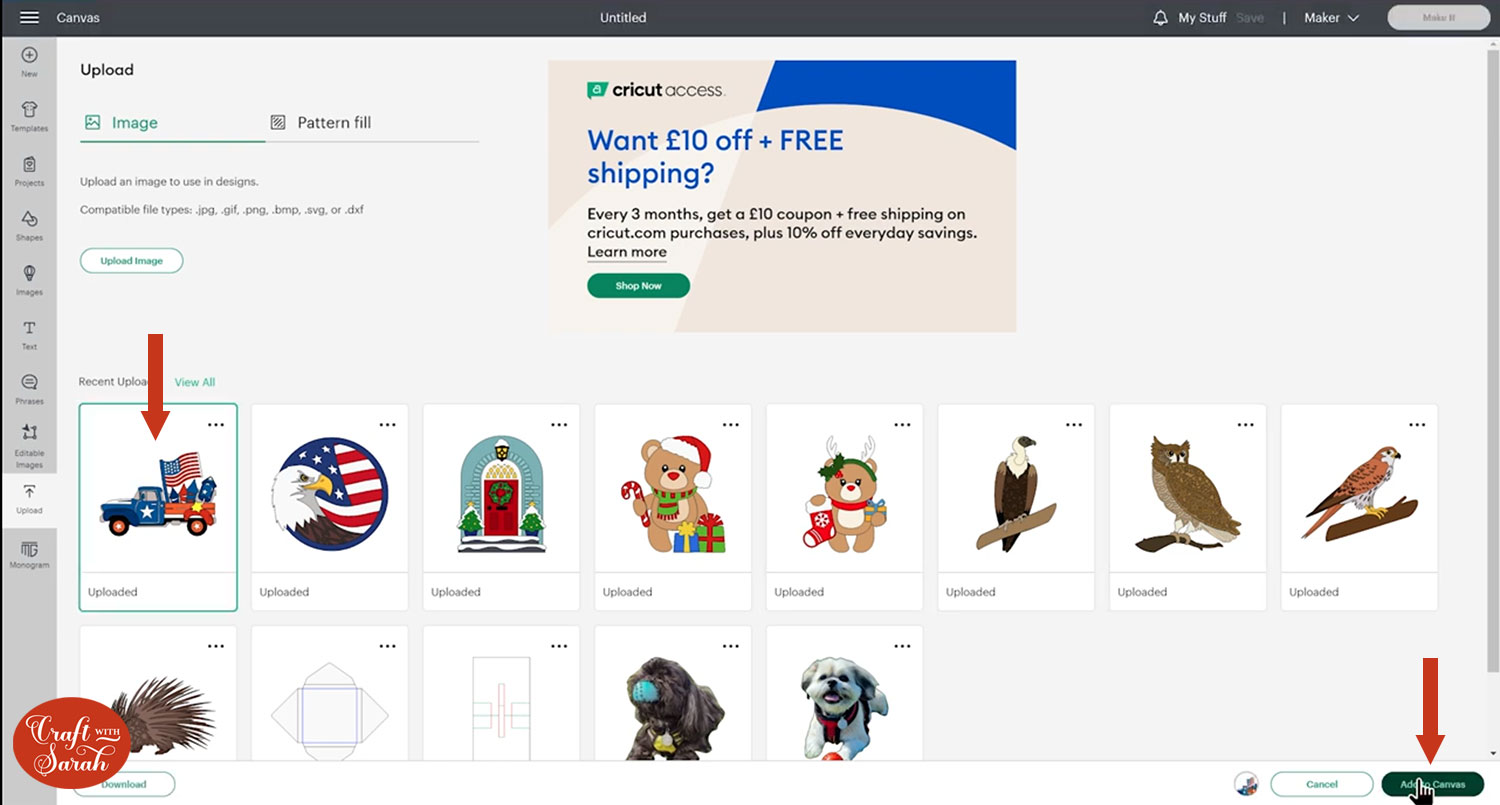The width and height of the screenshot is (1500, 805).
Task: Expand the Maker machine dropdown
Action: pyautogui.click(x=1332, y=18)
